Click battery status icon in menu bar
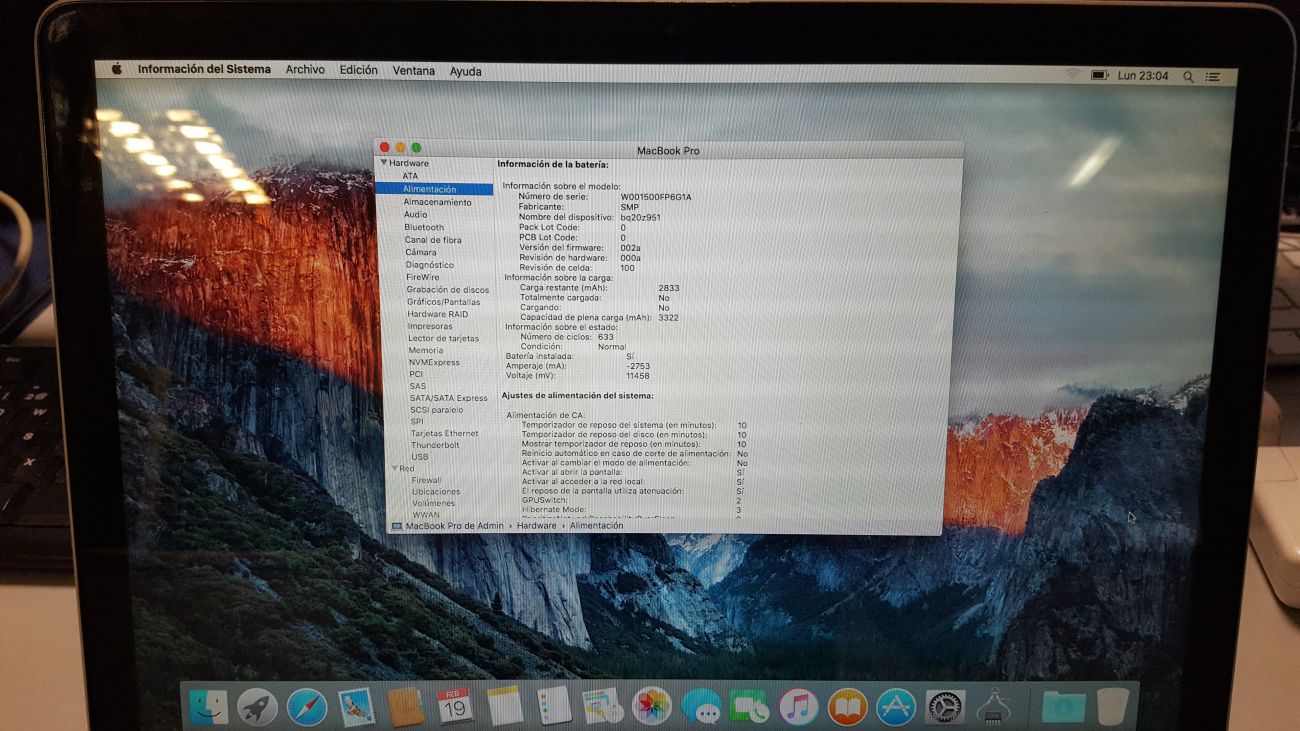The width and height of the screenshot is (1300, 731). click(x=1099, y=75)
